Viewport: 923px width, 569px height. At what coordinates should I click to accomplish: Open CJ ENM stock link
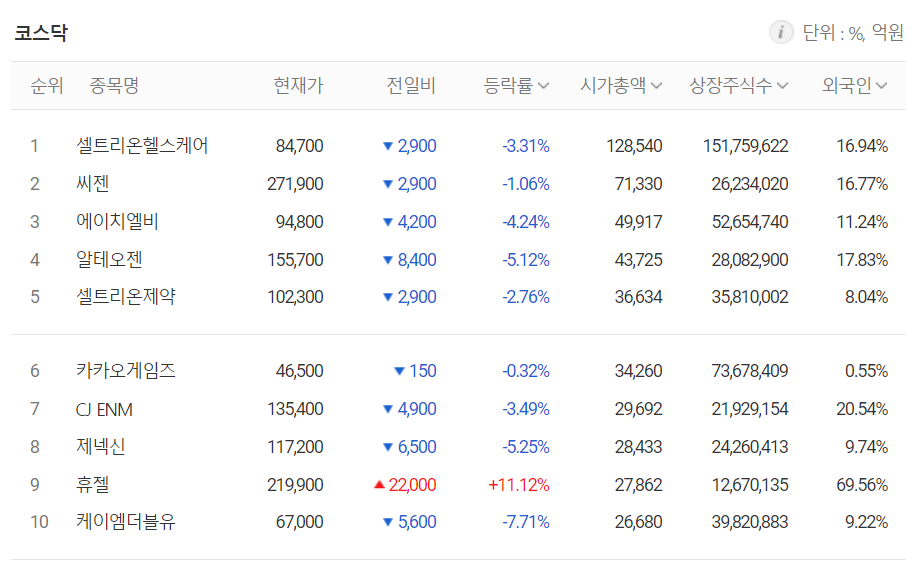click(x=104, y=409)
